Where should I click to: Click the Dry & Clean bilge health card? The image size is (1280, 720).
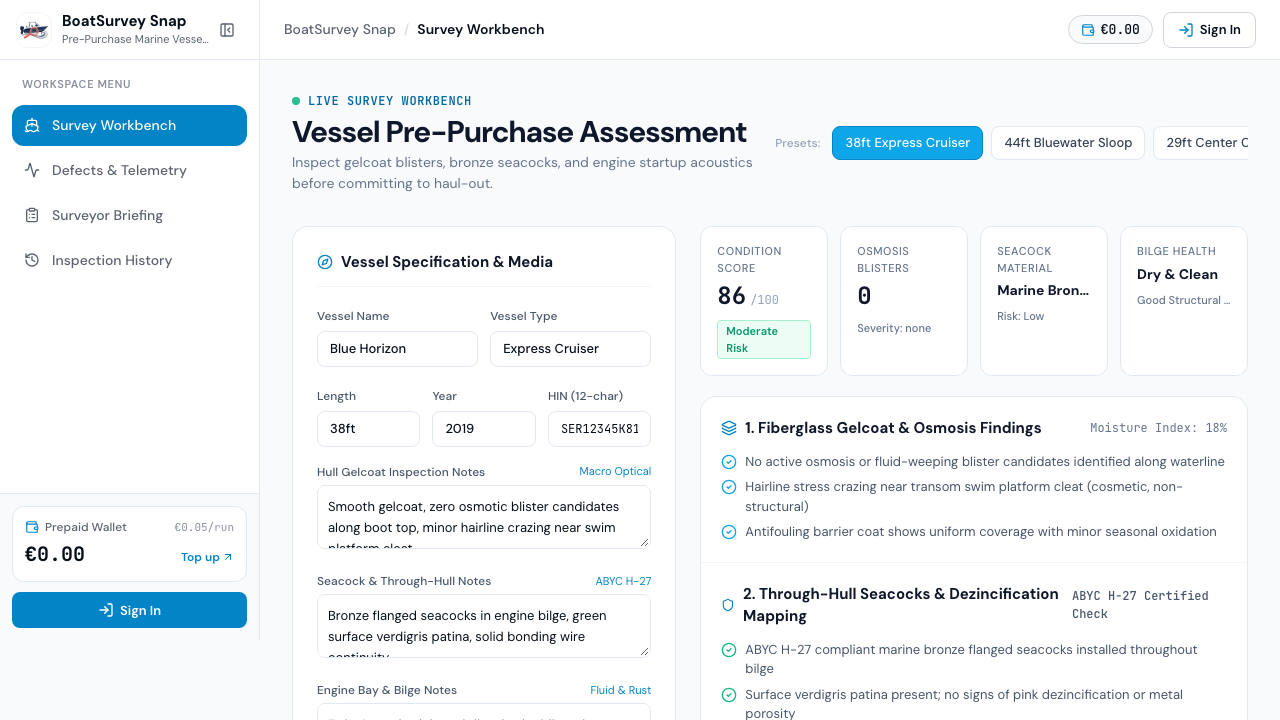(x=1184, y=301)
